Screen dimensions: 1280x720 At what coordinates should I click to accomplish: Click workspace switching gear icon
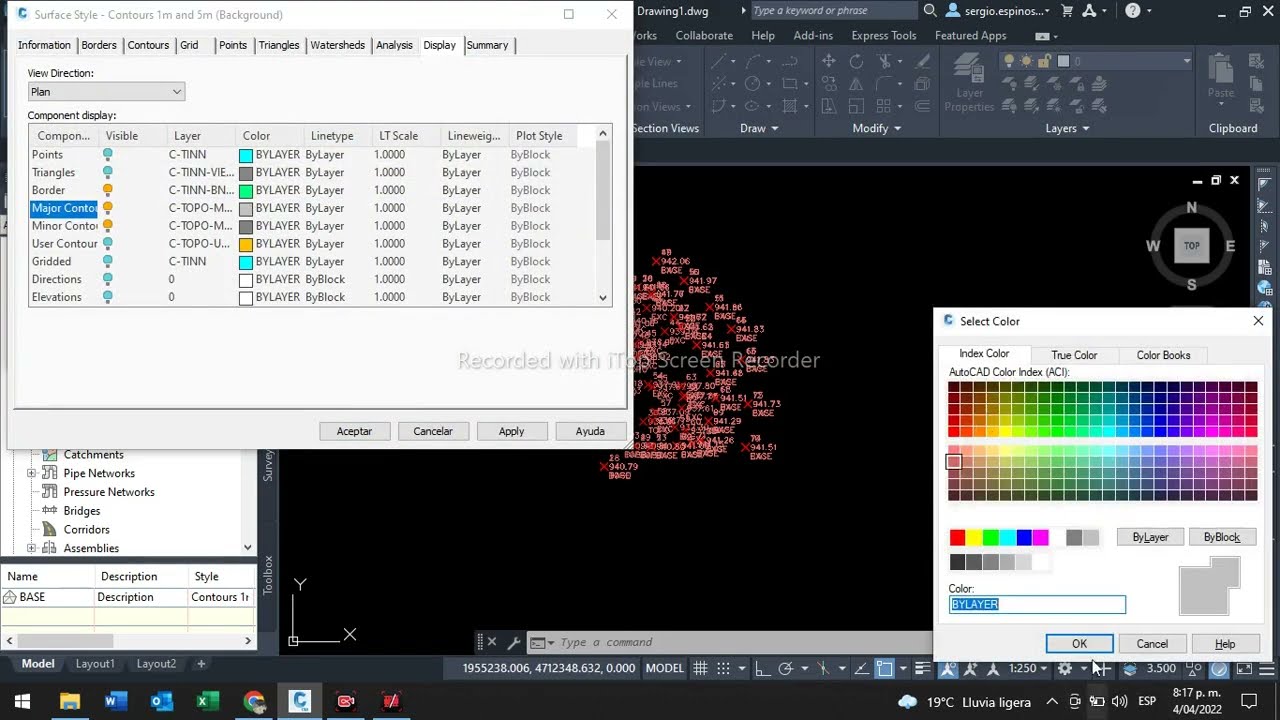pyautogui.click(x=1065, y=668)
